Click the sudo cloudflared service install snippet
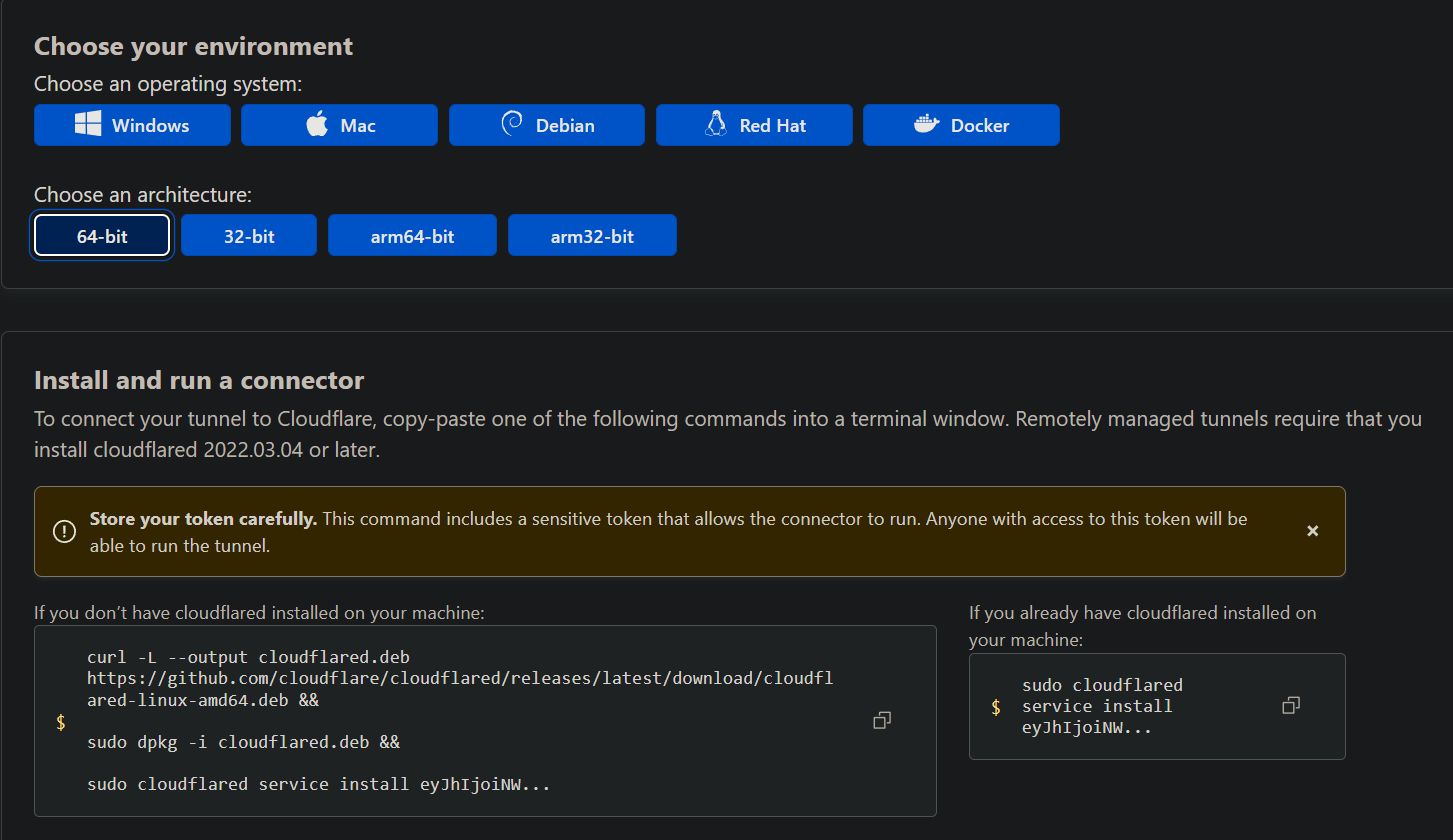Viewport: 1453px width, 840px height. click(1157, 706)
